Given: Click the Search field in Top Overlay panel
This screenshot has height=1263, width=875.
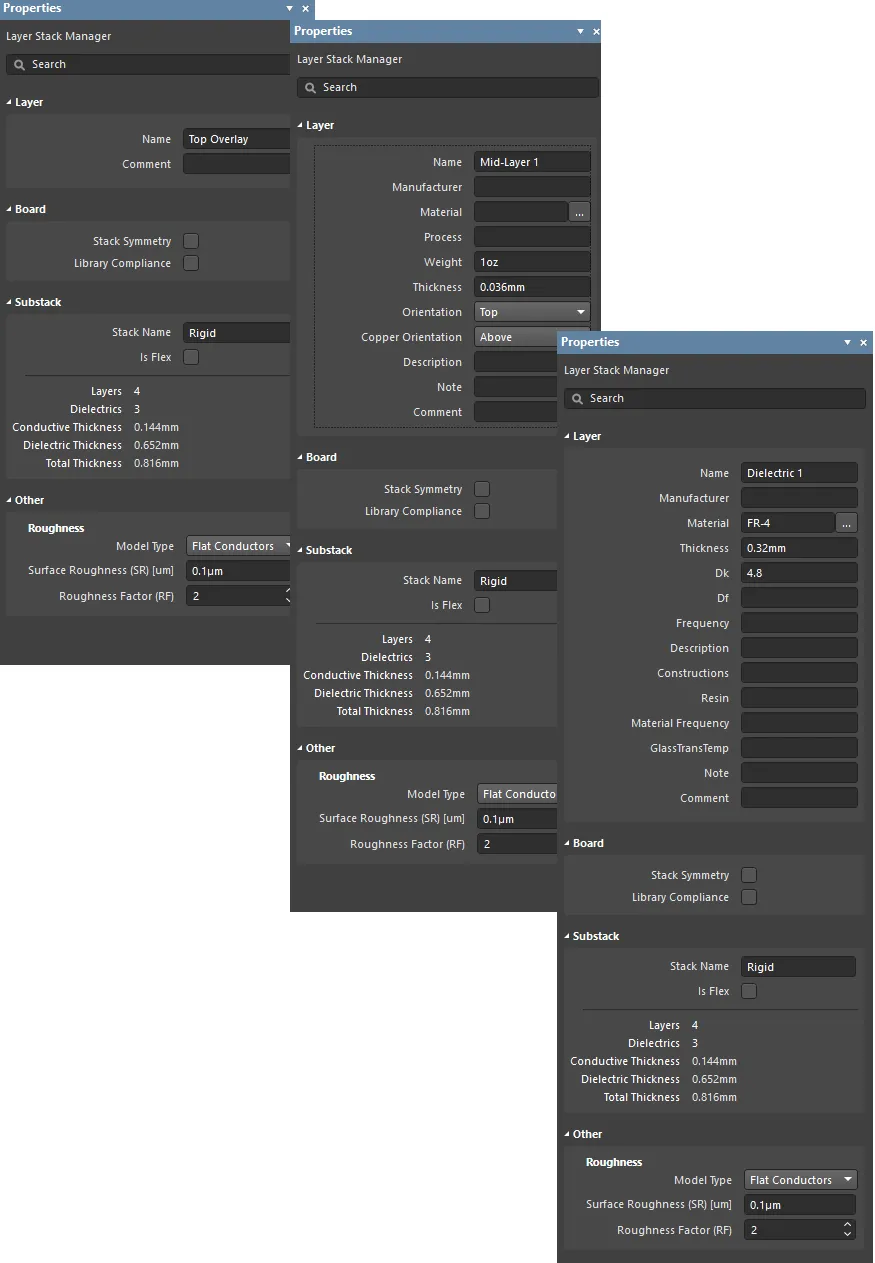Looking at the screenshot, I should [x=148, y=64].
